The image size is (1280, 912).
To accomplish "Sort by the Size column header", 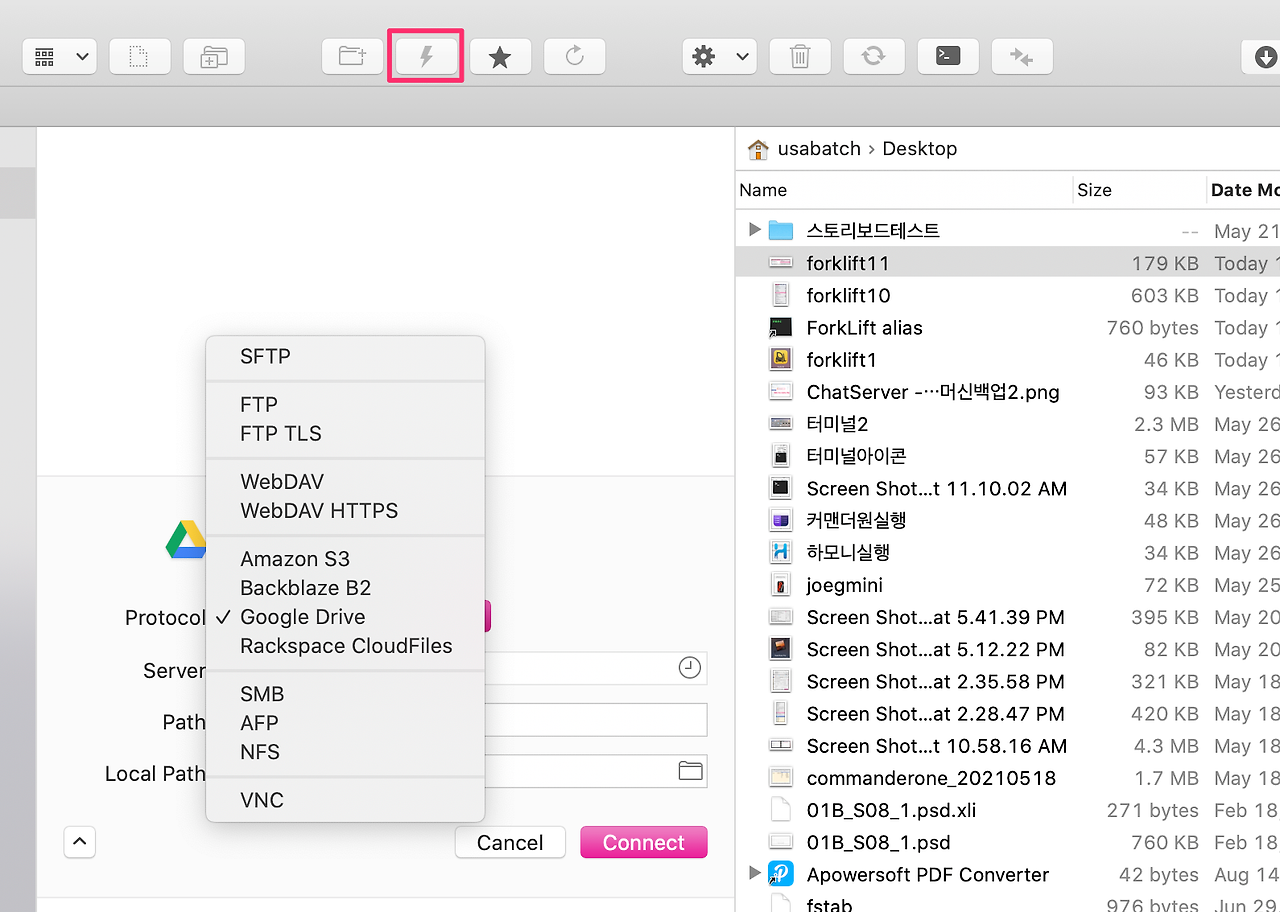I will coord(1094,190).
